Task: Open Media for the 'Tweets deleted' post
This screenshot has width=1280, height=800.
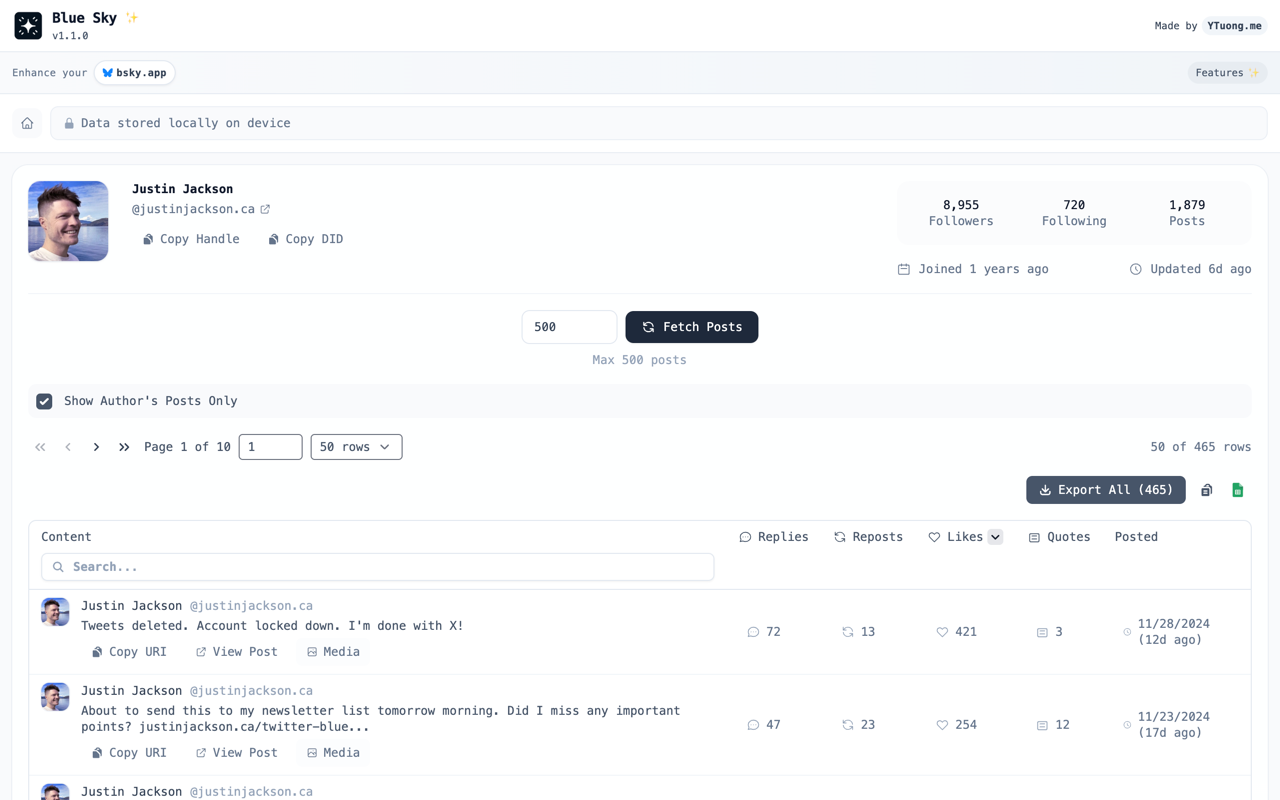Action: tap(333, 652)
